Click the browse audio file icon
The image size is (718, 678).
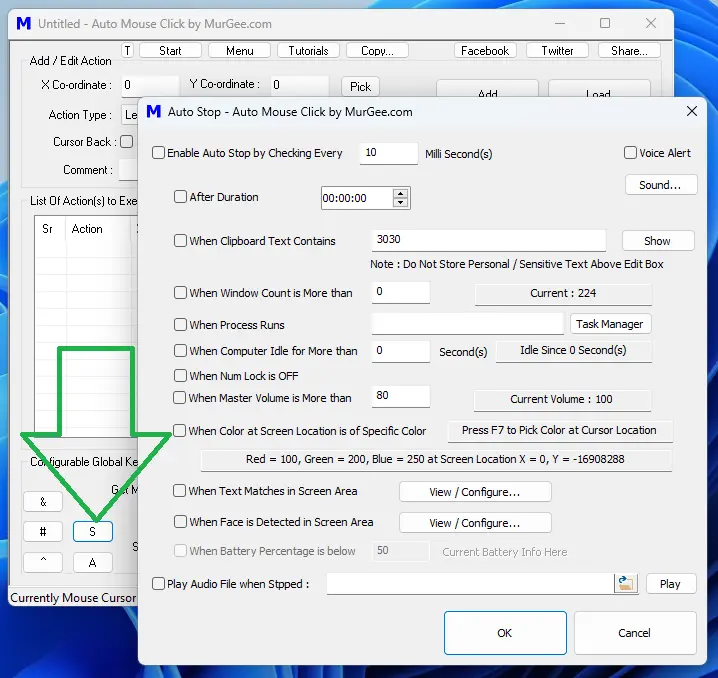click(626, 584)
